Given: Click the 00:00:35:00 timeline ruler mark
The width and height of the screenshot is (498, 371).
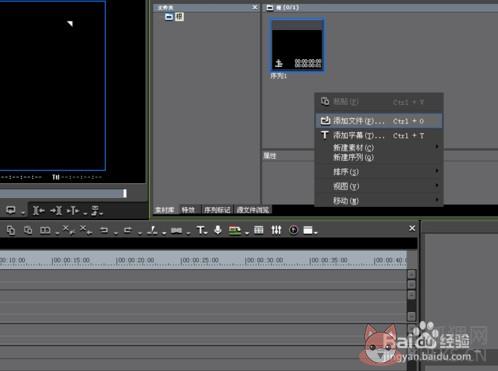Looking at the screenshot, I should (329, 260).
